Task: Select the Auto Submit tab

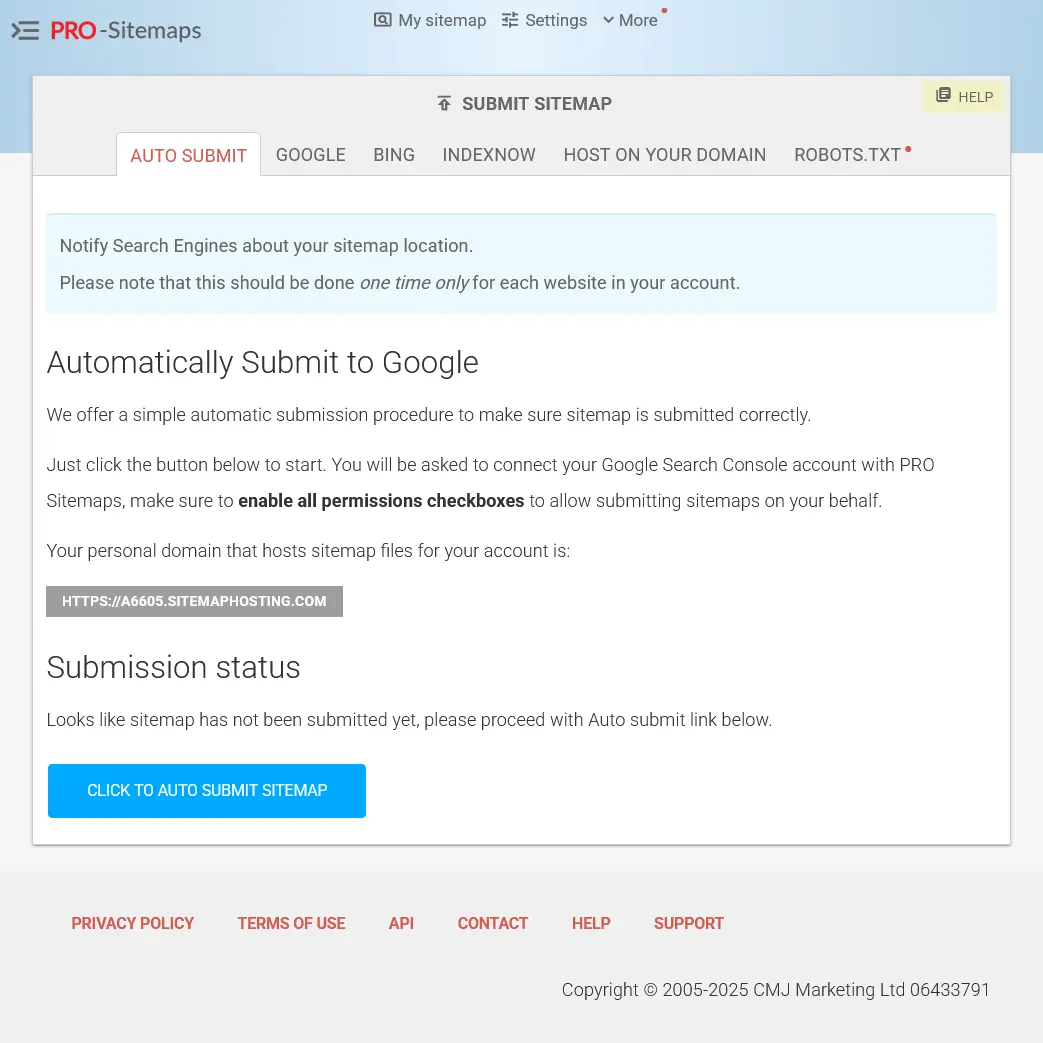Action: click(x=188, y=156)
